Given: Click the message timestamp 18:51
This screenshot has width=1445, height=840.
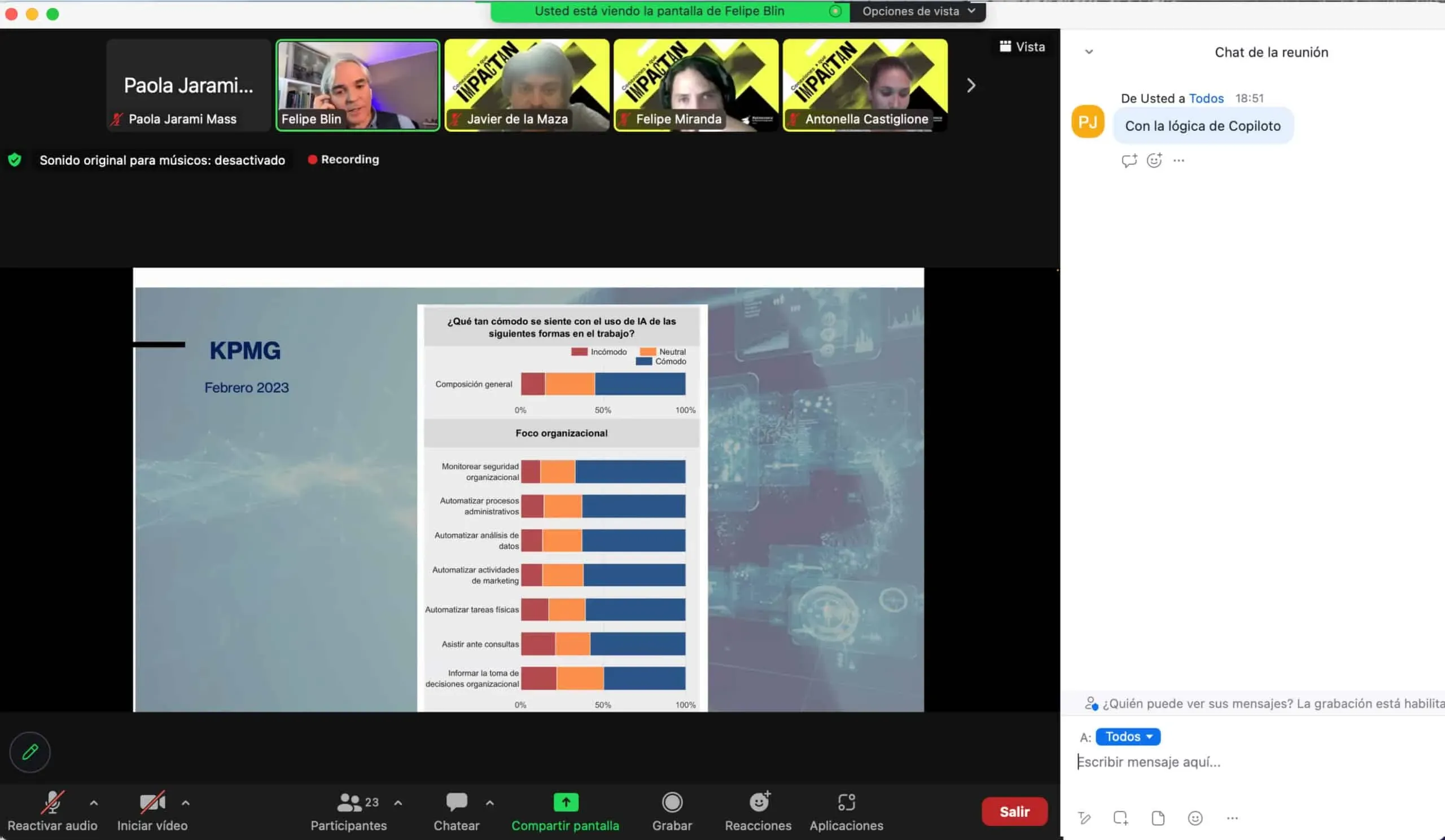Looking at the screenshot, I should (1249, 99).
